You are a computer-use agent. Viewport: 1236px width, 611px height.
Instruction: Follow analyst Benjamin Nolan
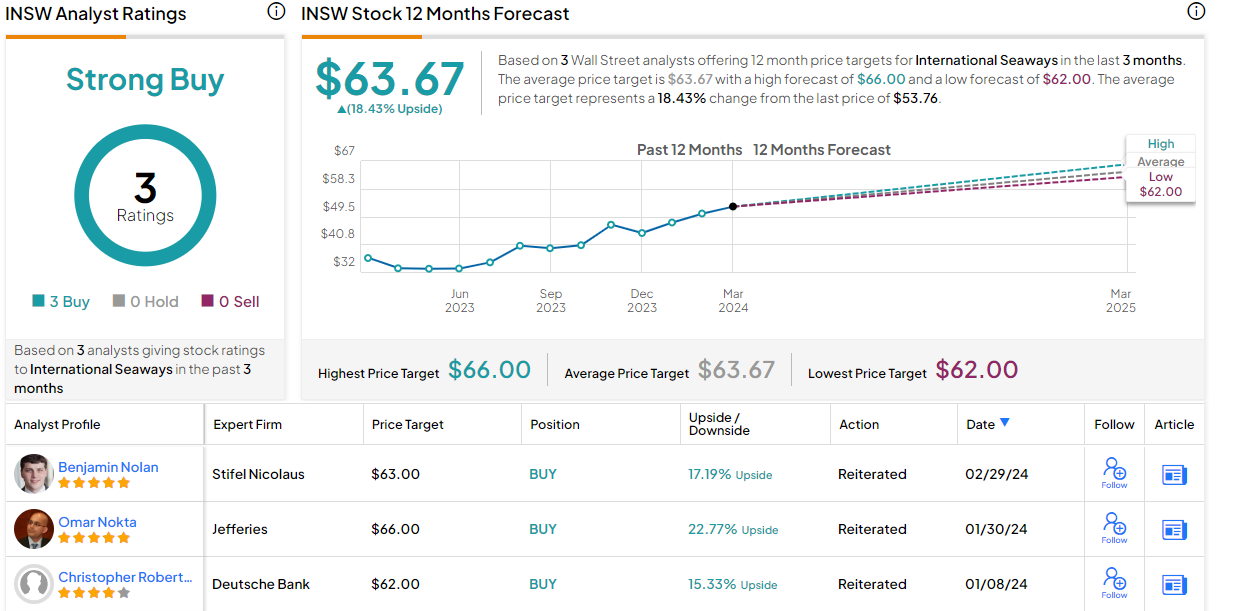[x=1114, y=472]
